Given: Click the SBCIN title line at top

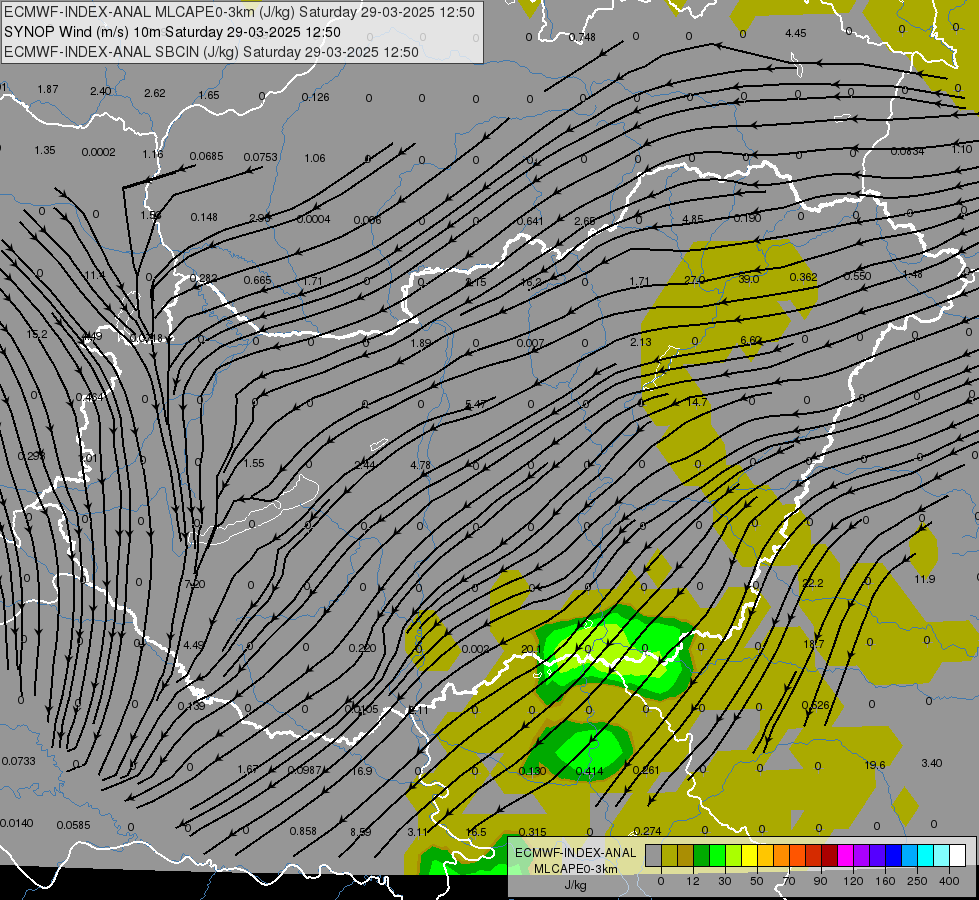Looking at the screenshot, I should [x=211, y=52].
